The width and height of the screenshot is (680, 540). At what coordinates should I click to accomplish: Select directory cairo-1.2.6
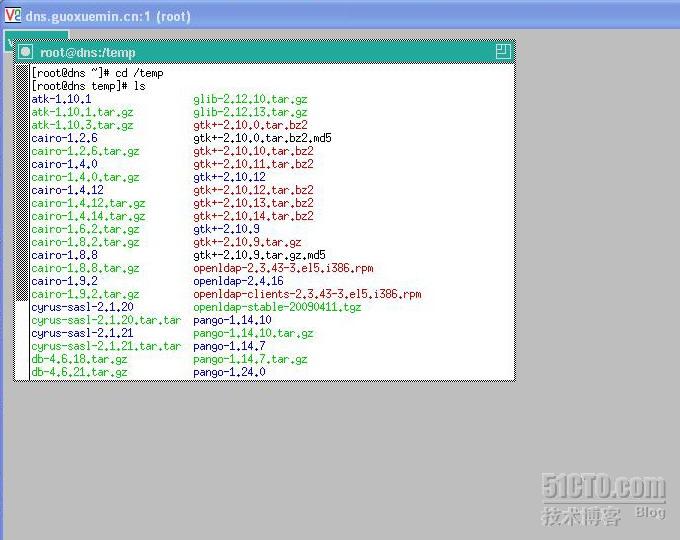[x=64, y=138]
